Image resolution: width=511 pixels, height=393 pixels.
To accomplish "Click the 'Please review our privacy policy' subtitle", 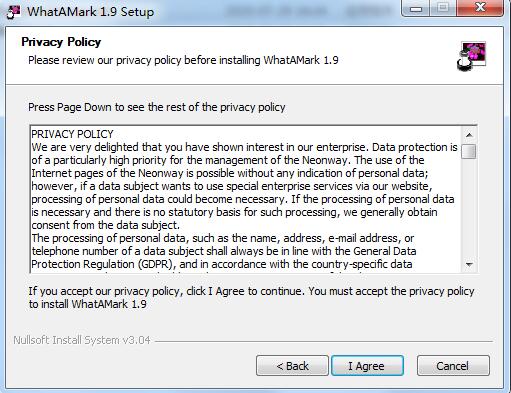I will (x=183, y=60).
